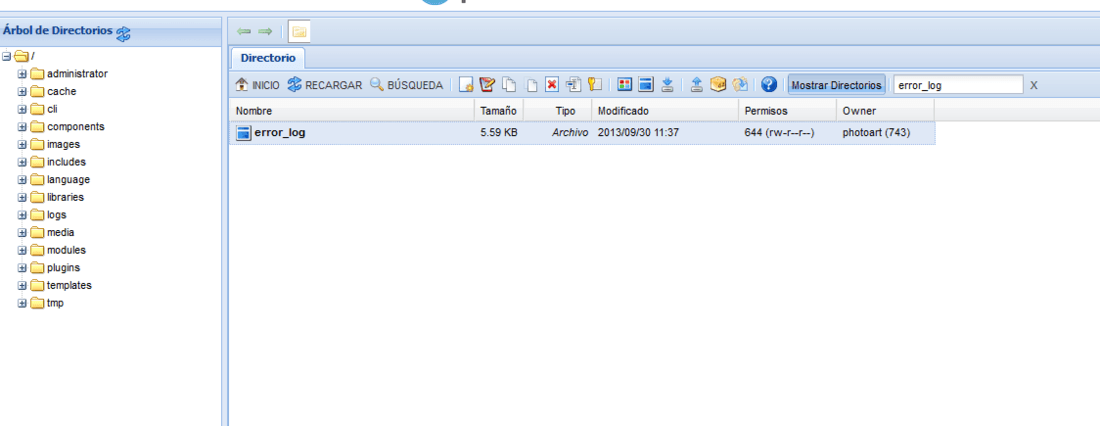Expand the templates folder plus sign
Screen dimensions: 1100x426
coord(22,285)
